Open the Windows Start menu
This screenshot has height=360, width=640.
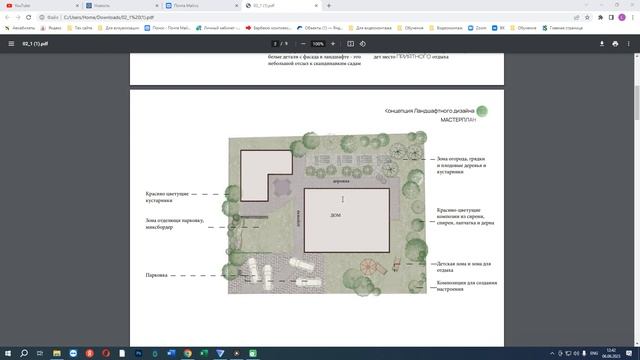pyautogui.click(x=8, y=353)
